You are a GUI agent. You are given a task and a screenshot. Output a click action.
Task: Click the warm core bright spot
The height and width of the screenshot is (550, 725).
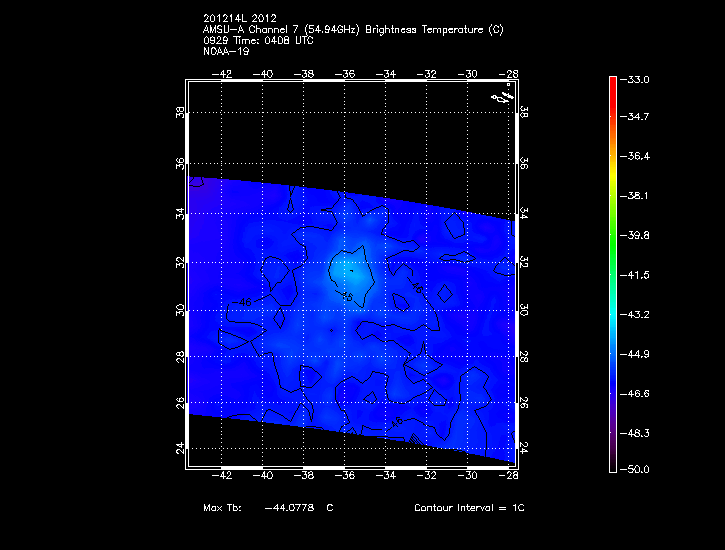pyautogui.click(x=345, y=270)
